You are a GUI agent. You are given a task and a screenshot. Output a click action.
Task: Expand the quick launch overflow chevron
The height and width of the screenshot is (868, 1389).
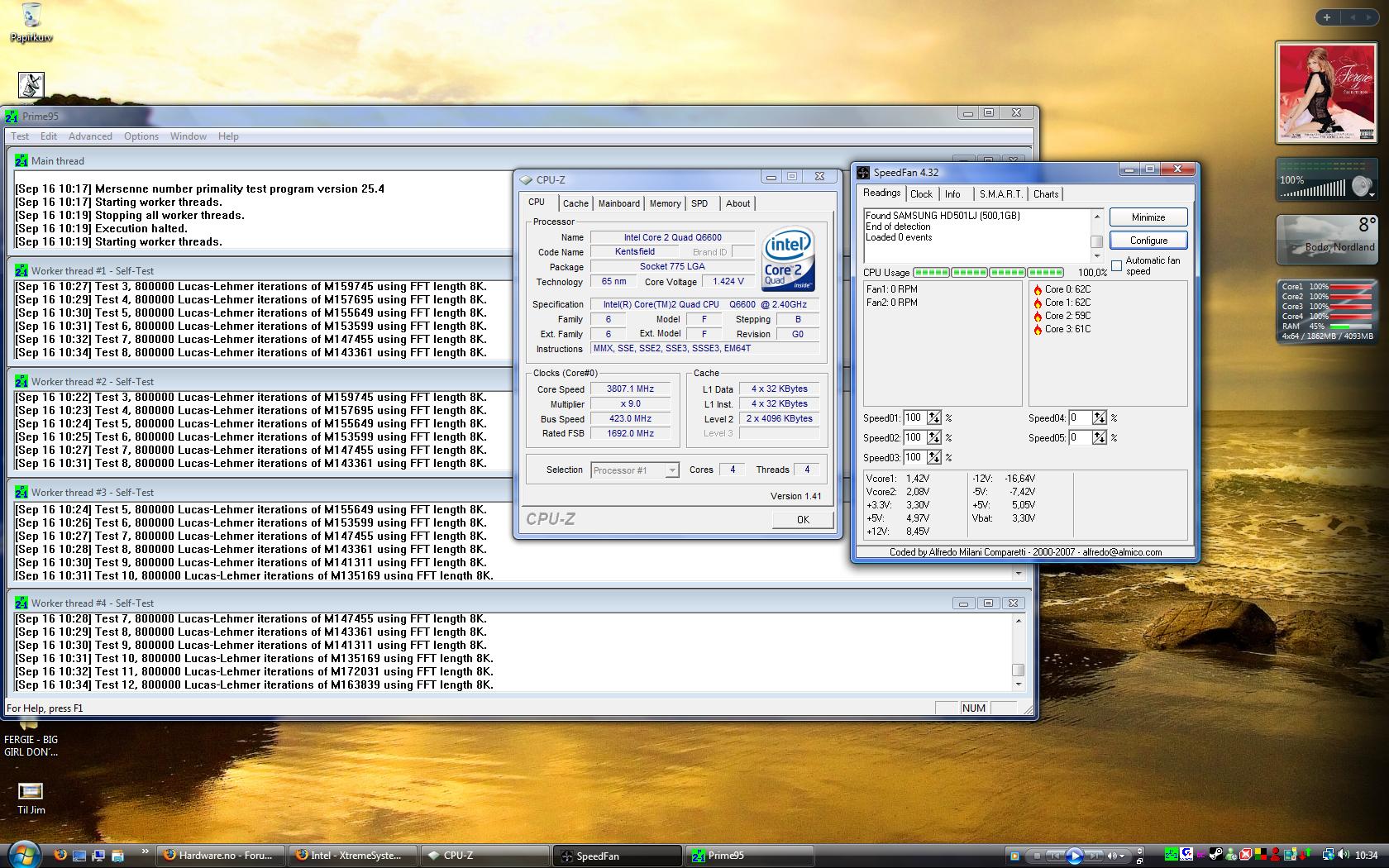click(x=146, y=851)
